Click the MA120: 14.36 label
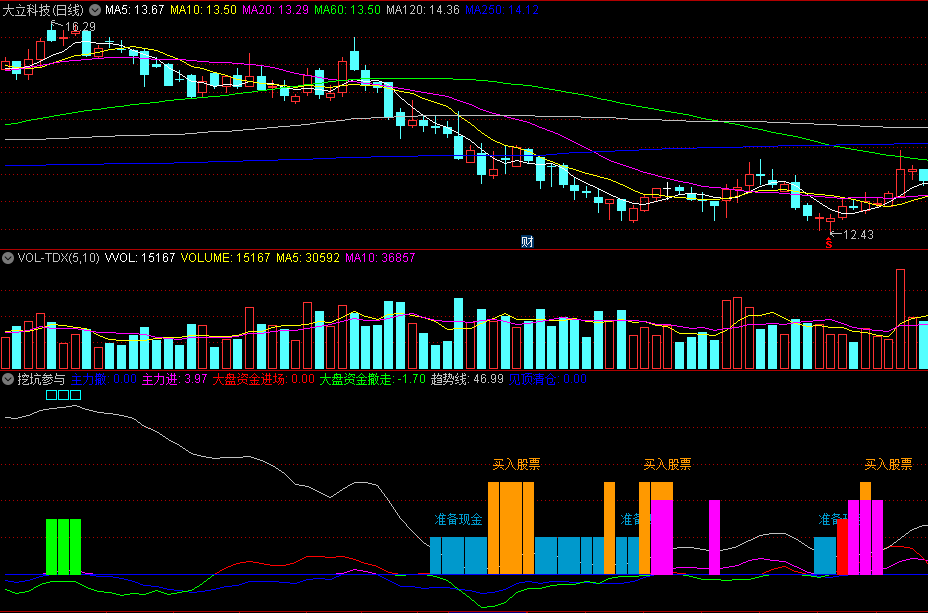This screenshot has height=613, width=928. pos(423,10)
